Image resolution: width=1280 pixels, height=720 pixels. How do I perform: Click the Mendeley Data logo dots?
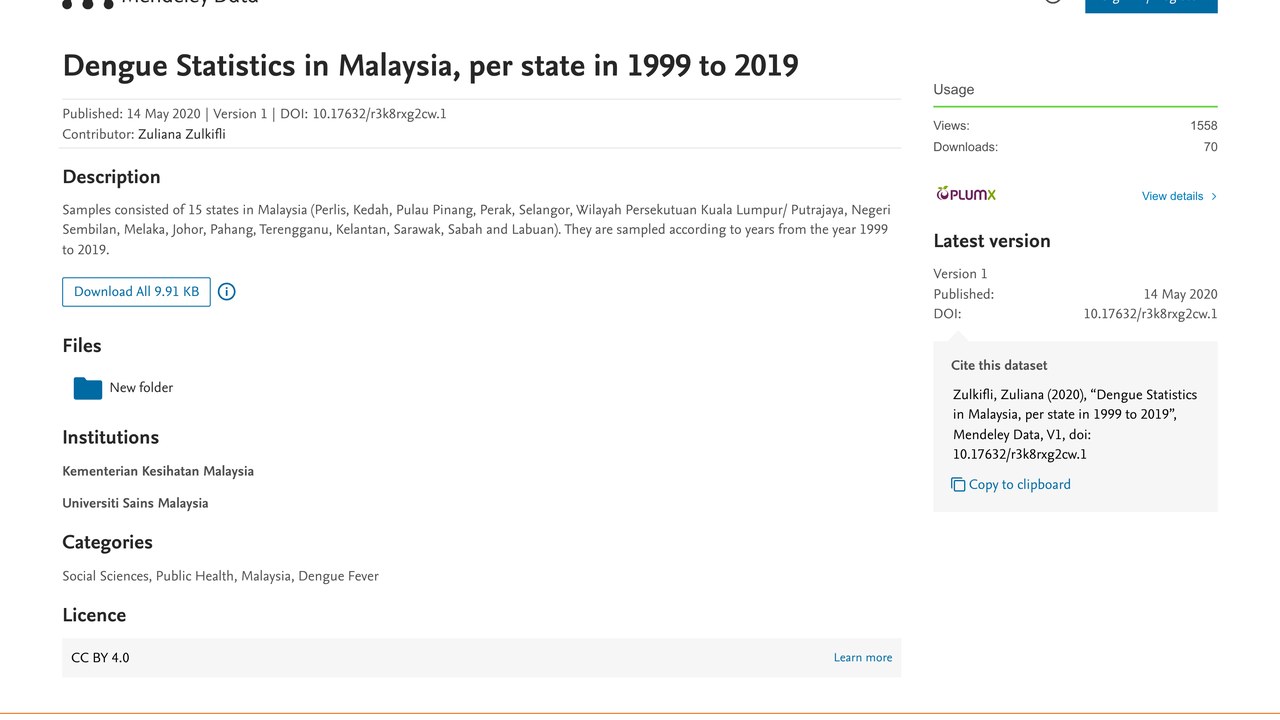click(88, 3)
